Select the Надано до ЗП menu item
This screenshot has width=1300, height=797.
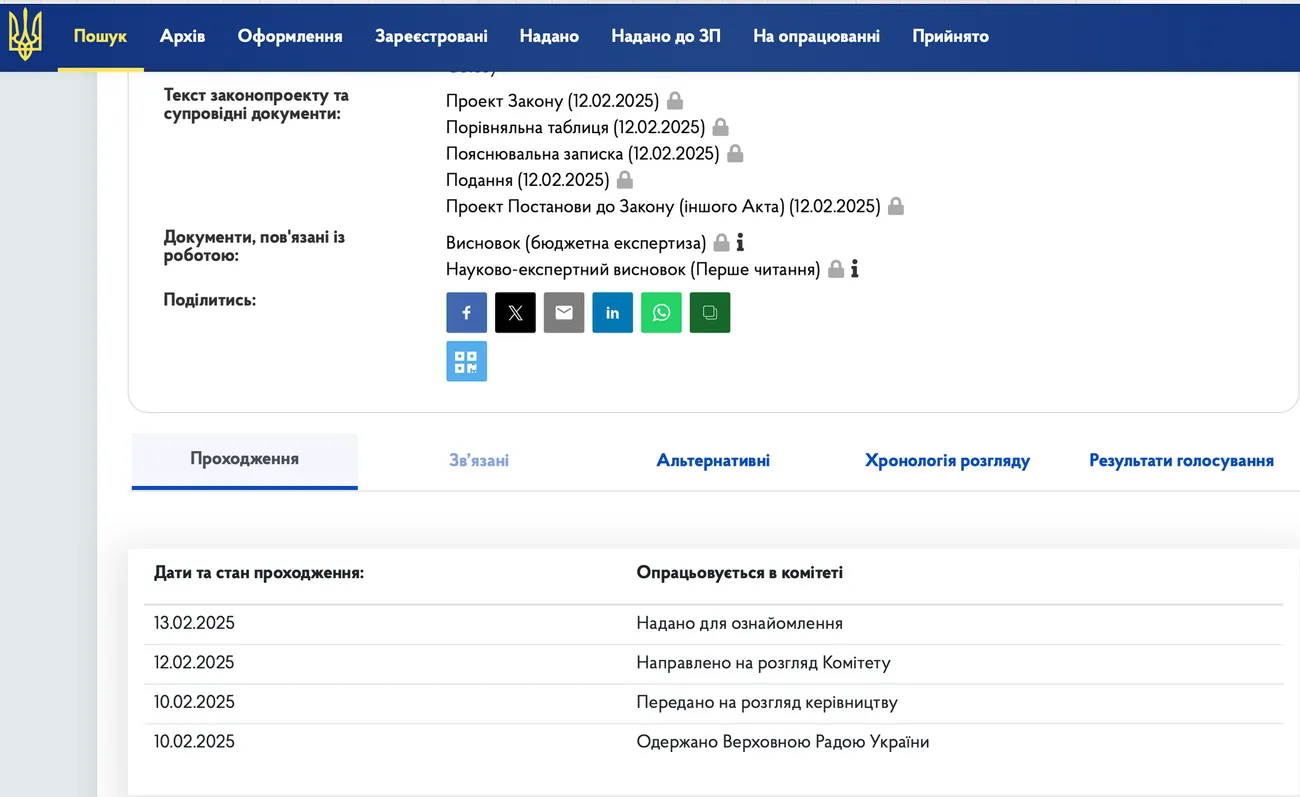[665, 36]
